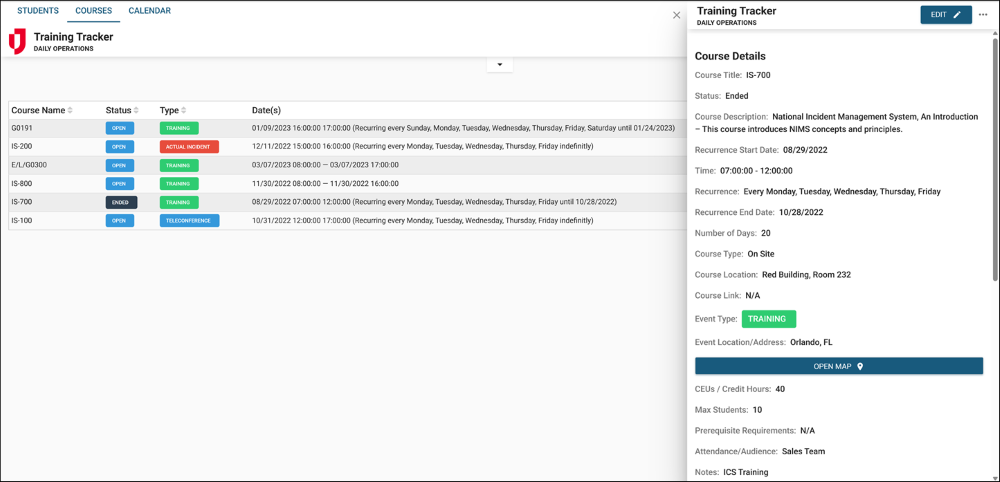Expand the filter dropdown arrow above table
Viewport: 1000px width, 482px height.
(499, 65)
